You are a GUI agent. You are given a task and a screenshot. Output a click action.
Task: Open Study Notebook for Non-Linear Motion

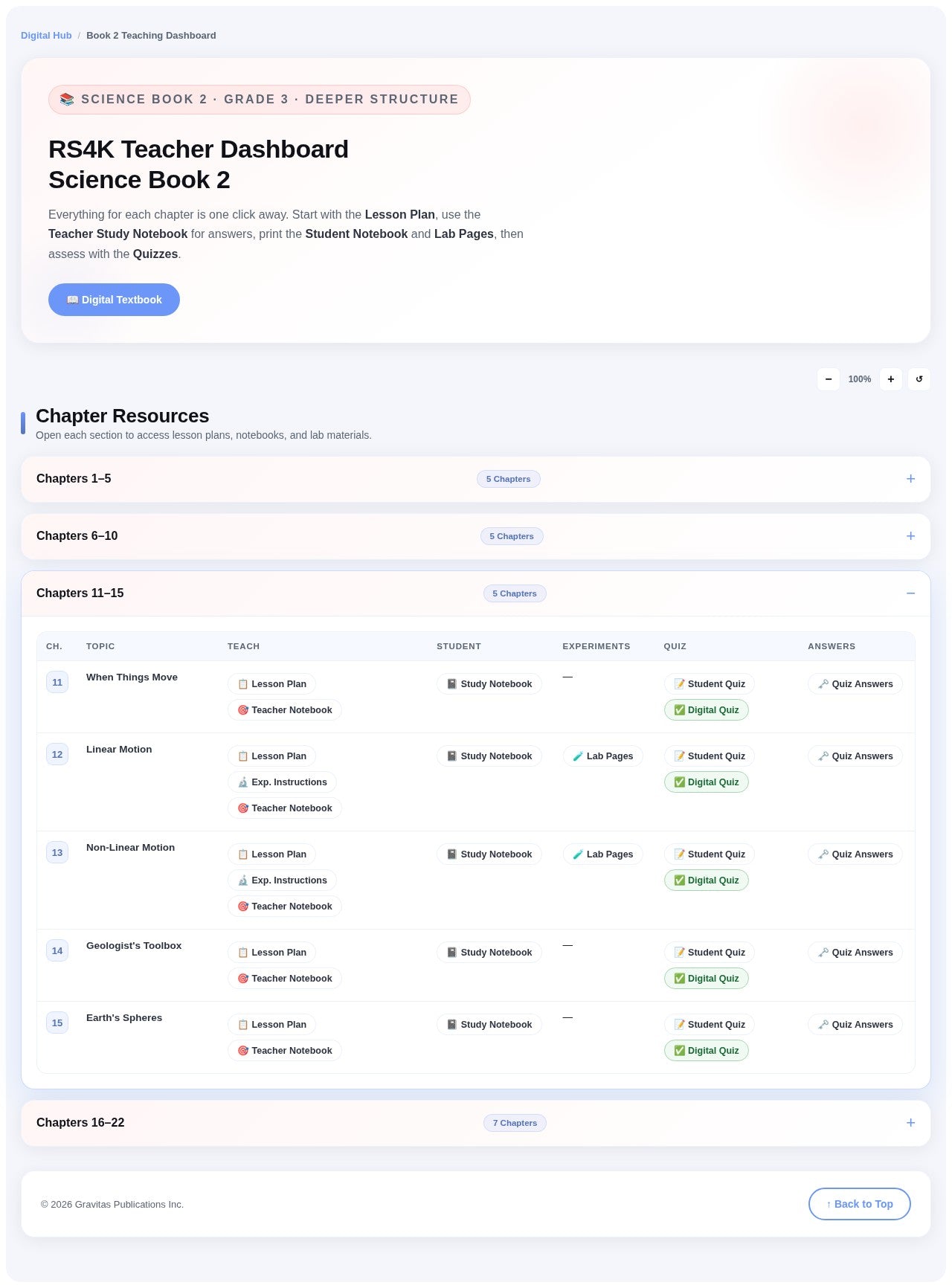tap(489, 854)
